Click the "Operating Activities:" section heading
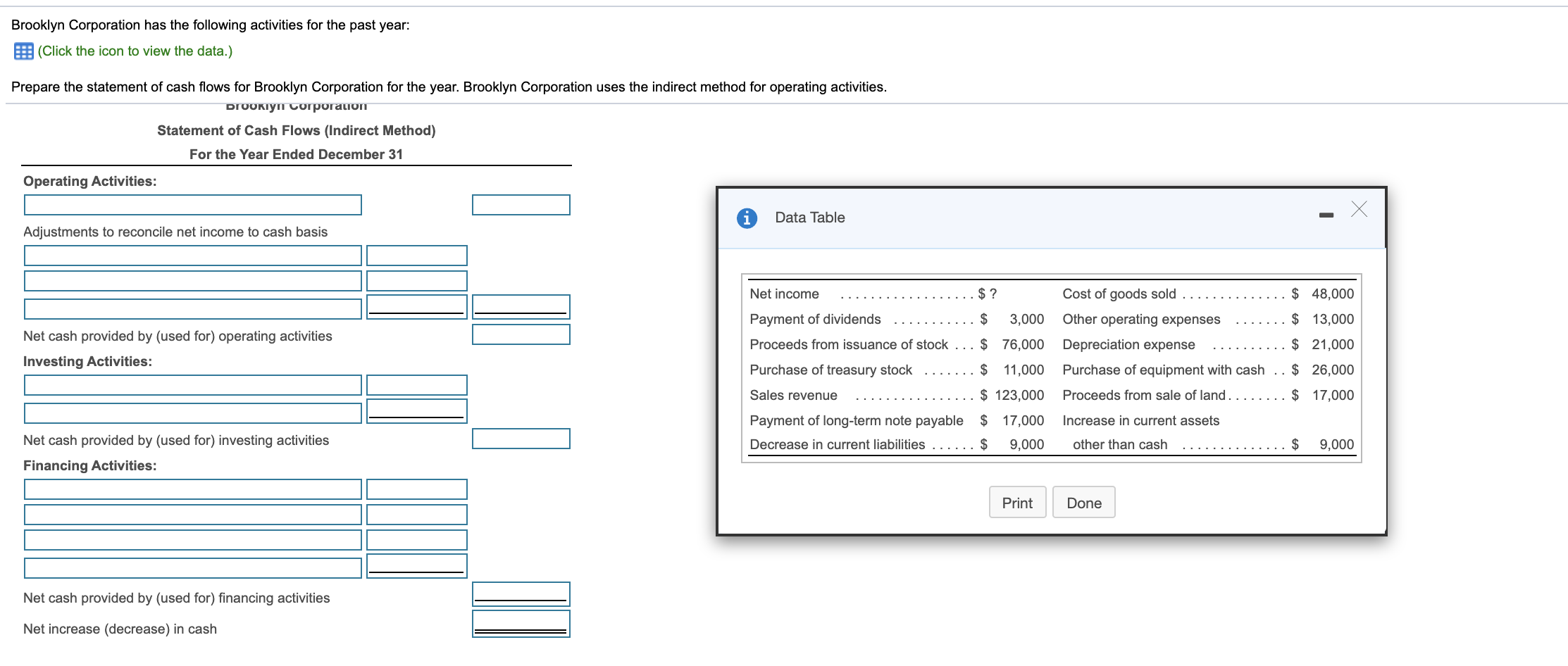 [x=90, y=181]
